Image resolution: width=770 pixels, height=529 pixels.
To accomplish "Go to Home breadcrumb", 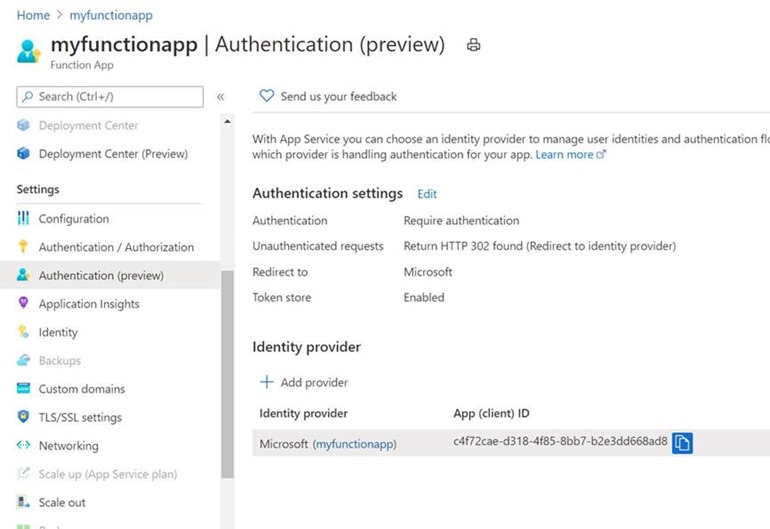I will coord(33,15).
